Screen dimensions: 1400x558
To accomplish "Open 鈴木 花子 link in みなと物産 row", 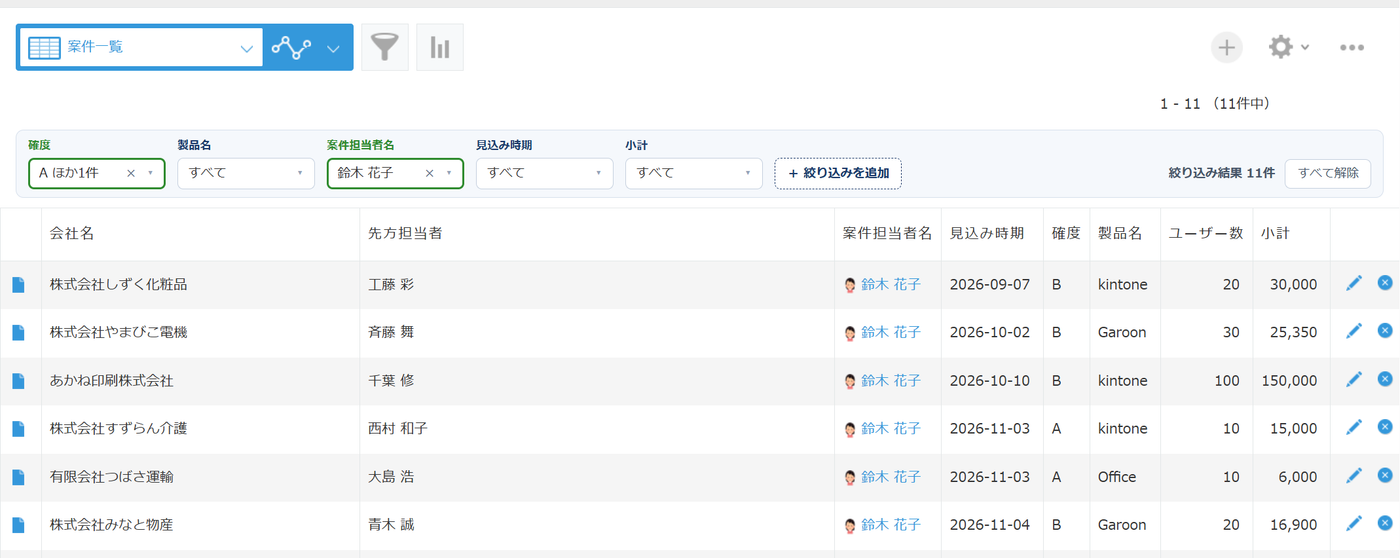I will pyautogui.click(x=890, y=525).
